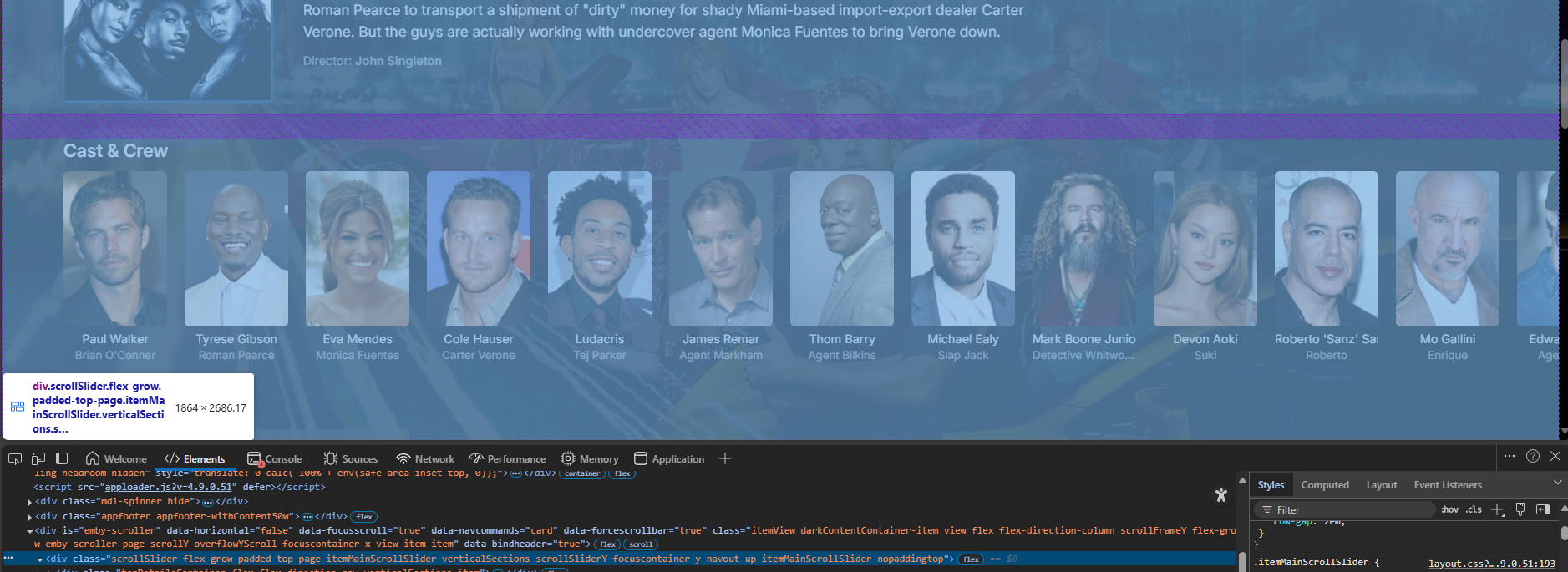Toggle flex badge on selected scrollSlider node
Screen dimensions: 1568x572
tap(971, 559)
